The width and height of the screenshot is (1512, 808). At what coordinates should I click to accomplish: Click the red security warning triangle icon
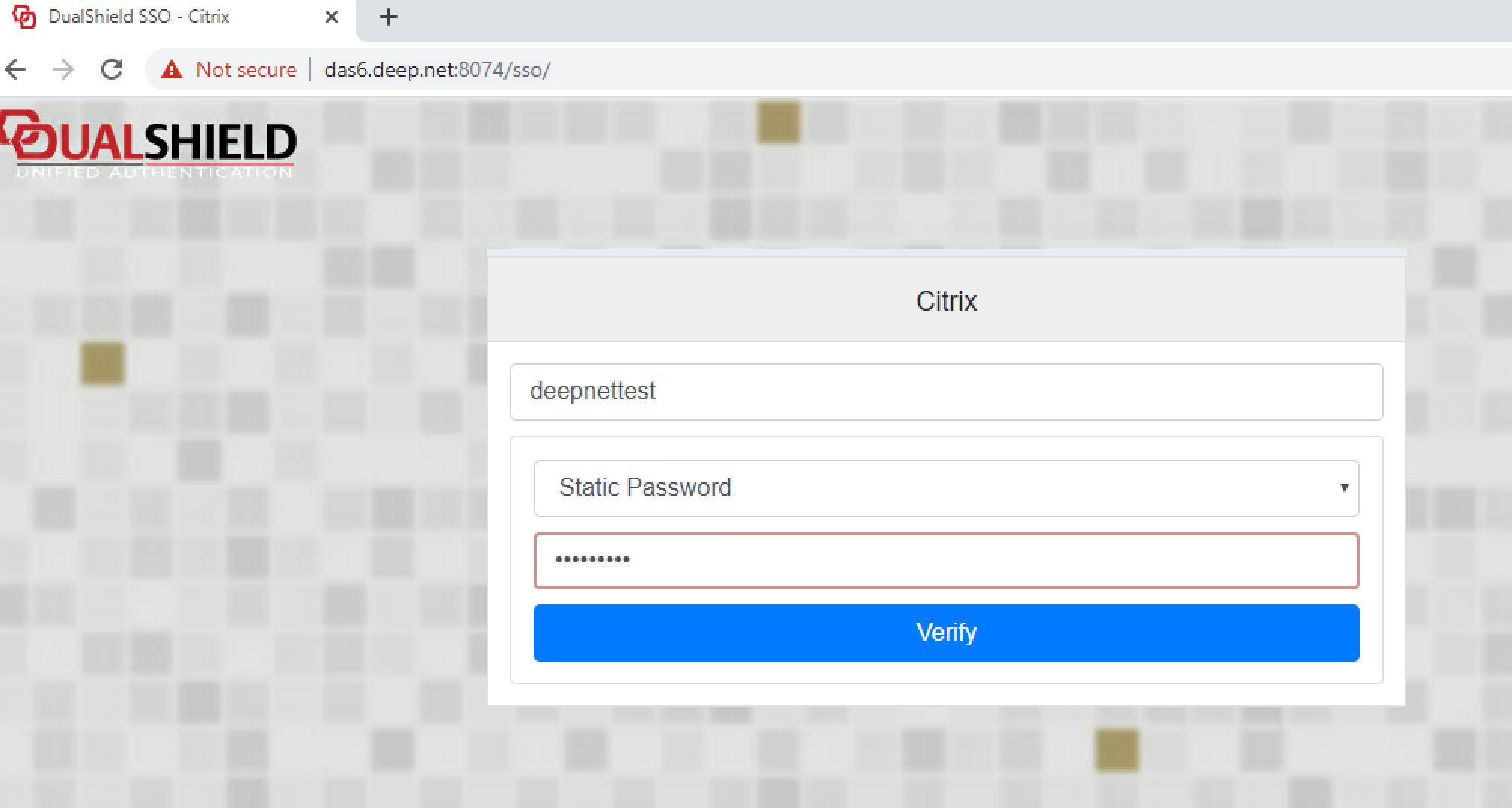[x=172, y=70]
